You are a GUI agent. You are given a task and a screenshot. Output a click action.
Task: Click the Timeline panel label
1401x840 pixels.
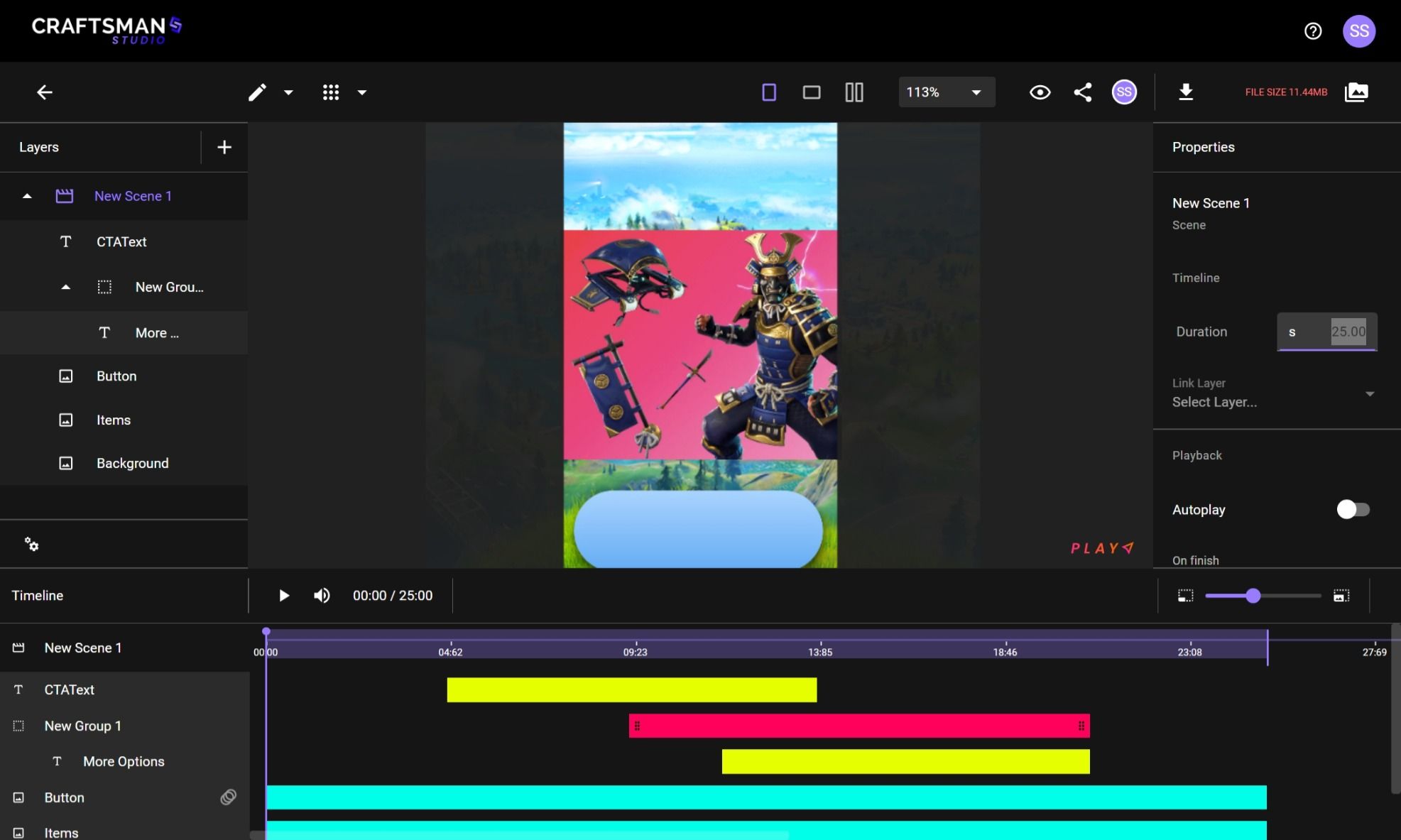pyautogui.click(x=38, y=596)
